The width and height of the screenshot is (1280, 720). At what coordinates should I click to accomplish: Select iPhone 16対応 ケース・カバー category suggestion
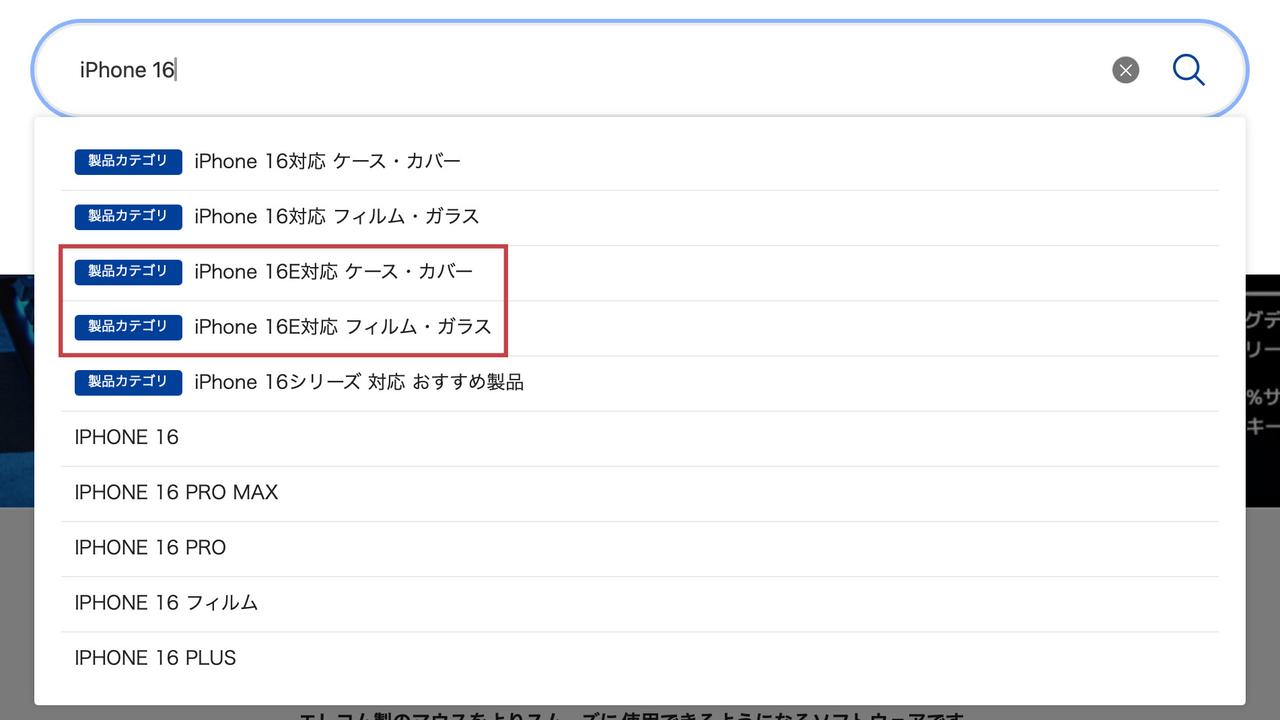pyautogui.click(x=640, y=162)
